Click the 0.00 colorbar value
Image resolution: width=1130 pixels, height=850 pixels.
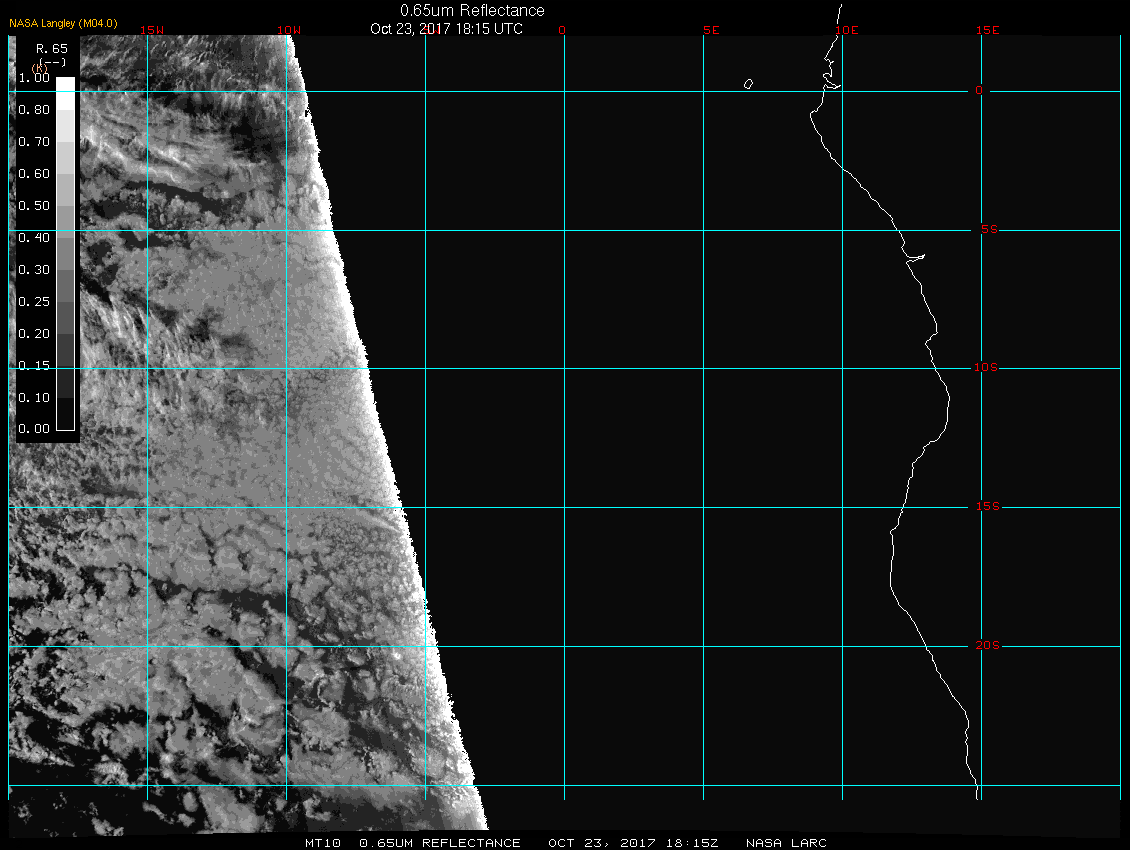pyautogui.click(x=34, y=428)
